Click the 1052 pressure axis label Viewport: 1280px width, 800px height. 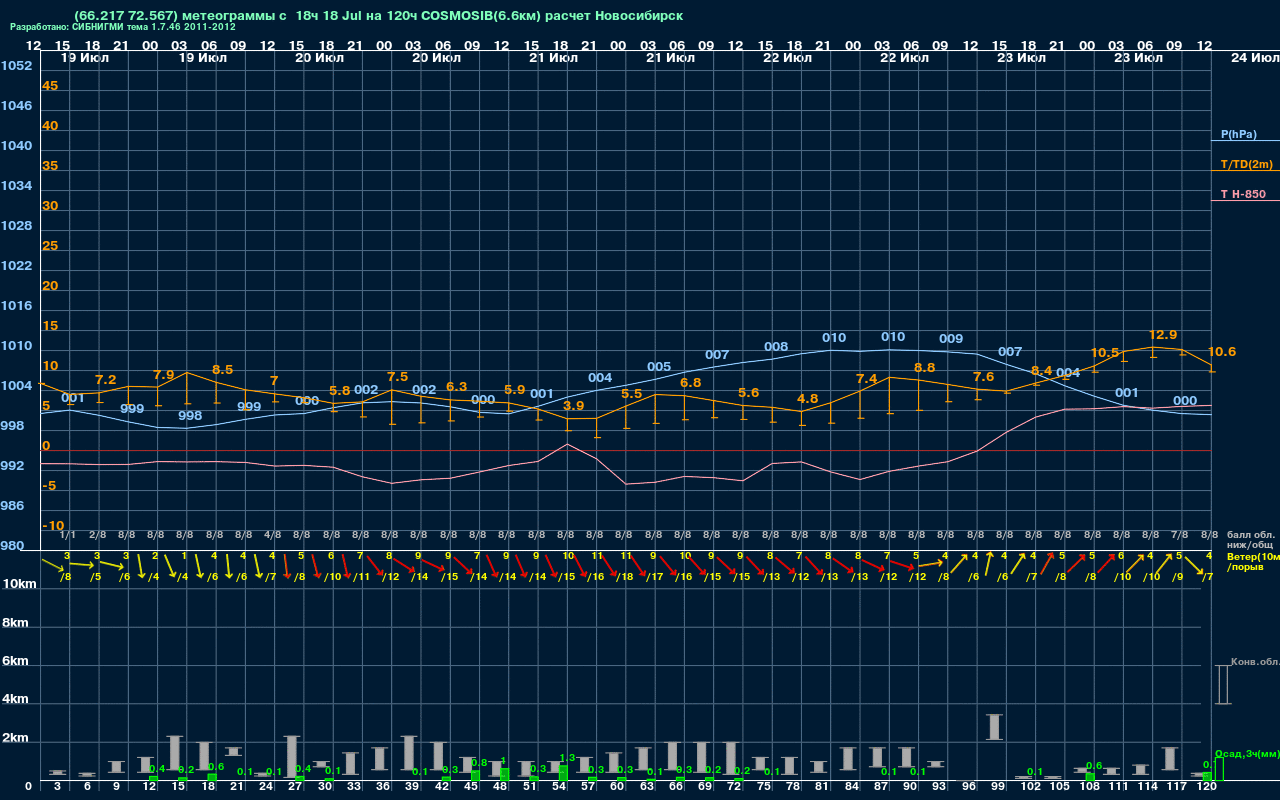16,66
